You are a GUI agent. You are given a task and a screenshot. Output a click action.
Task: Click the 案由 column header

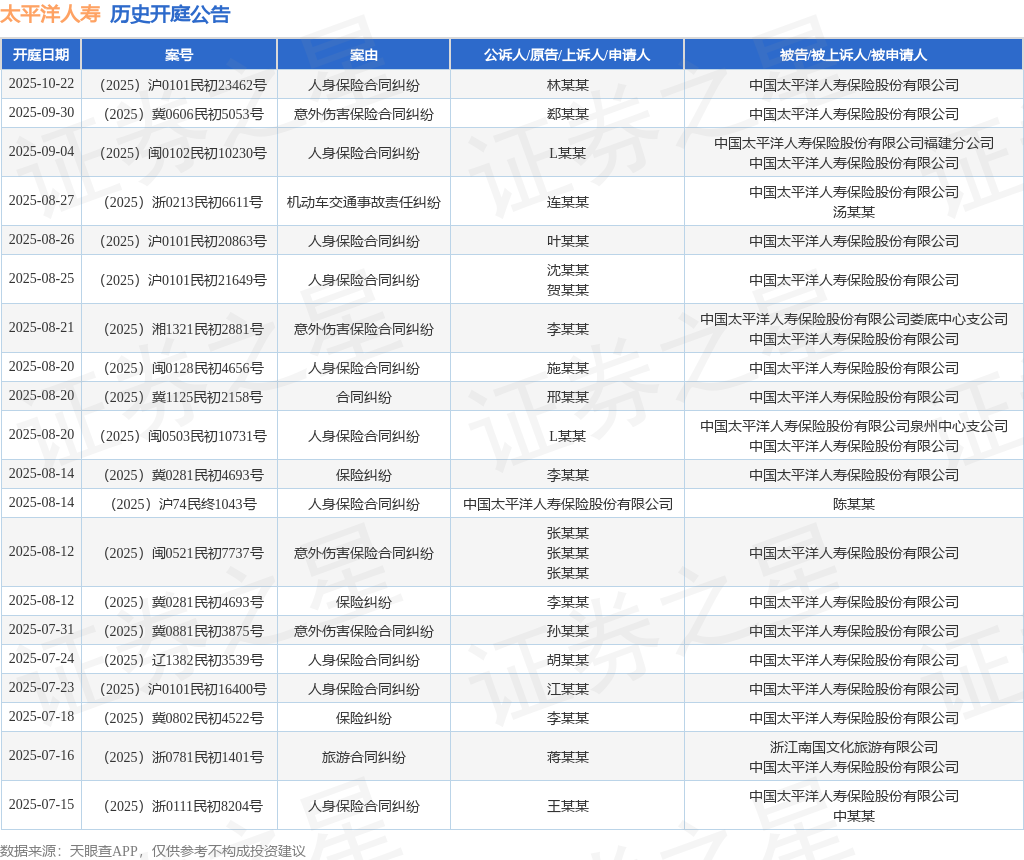coord(364,55)
